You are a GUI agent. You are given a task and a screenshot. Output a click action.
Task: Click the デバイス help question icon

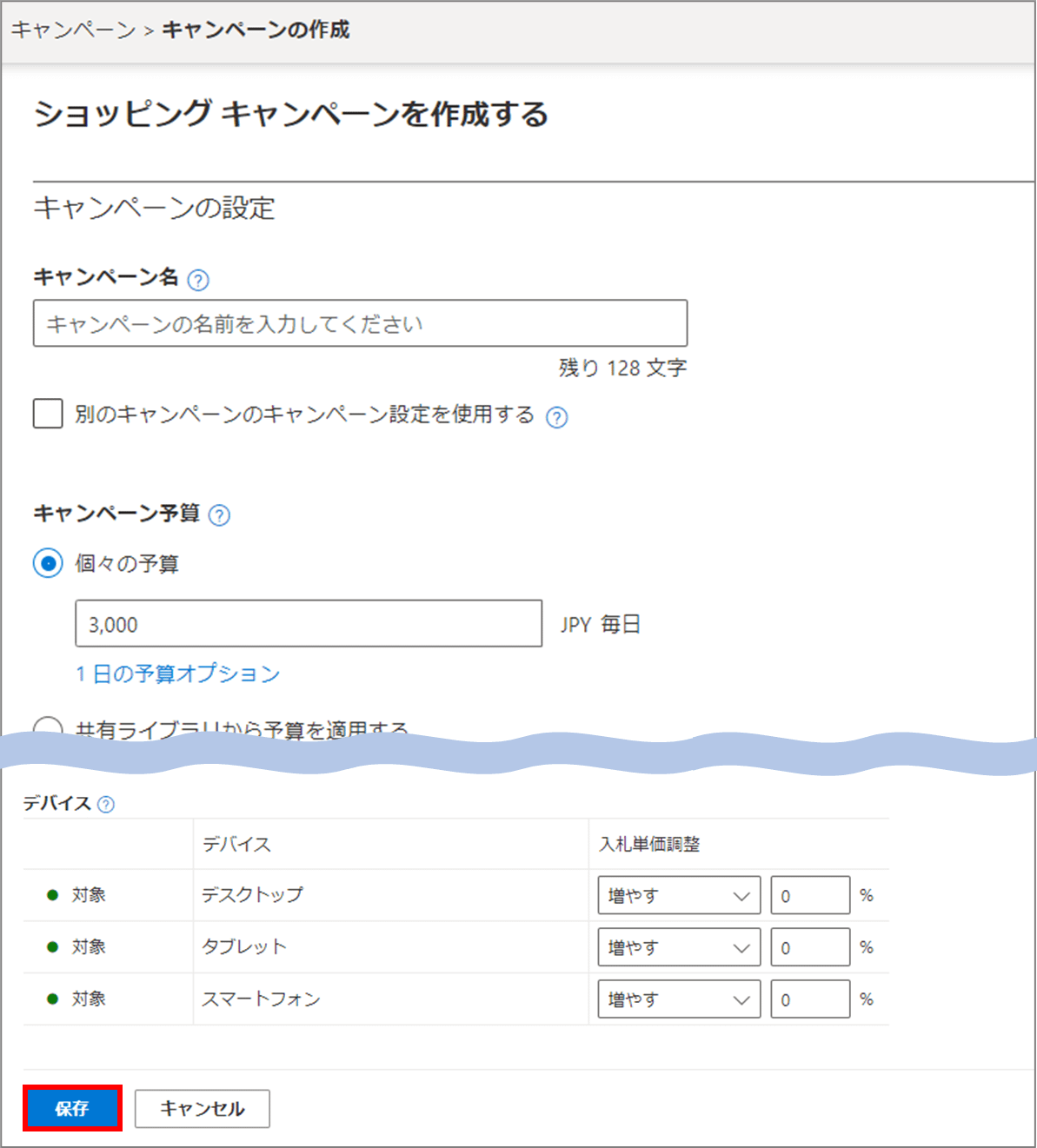[106, 805]
